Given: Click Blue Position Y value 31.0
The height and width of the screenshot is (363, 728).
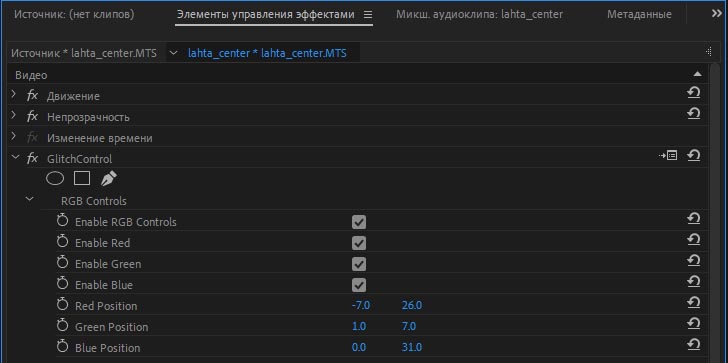Looking at the screenshot, I should coord(412,347).
